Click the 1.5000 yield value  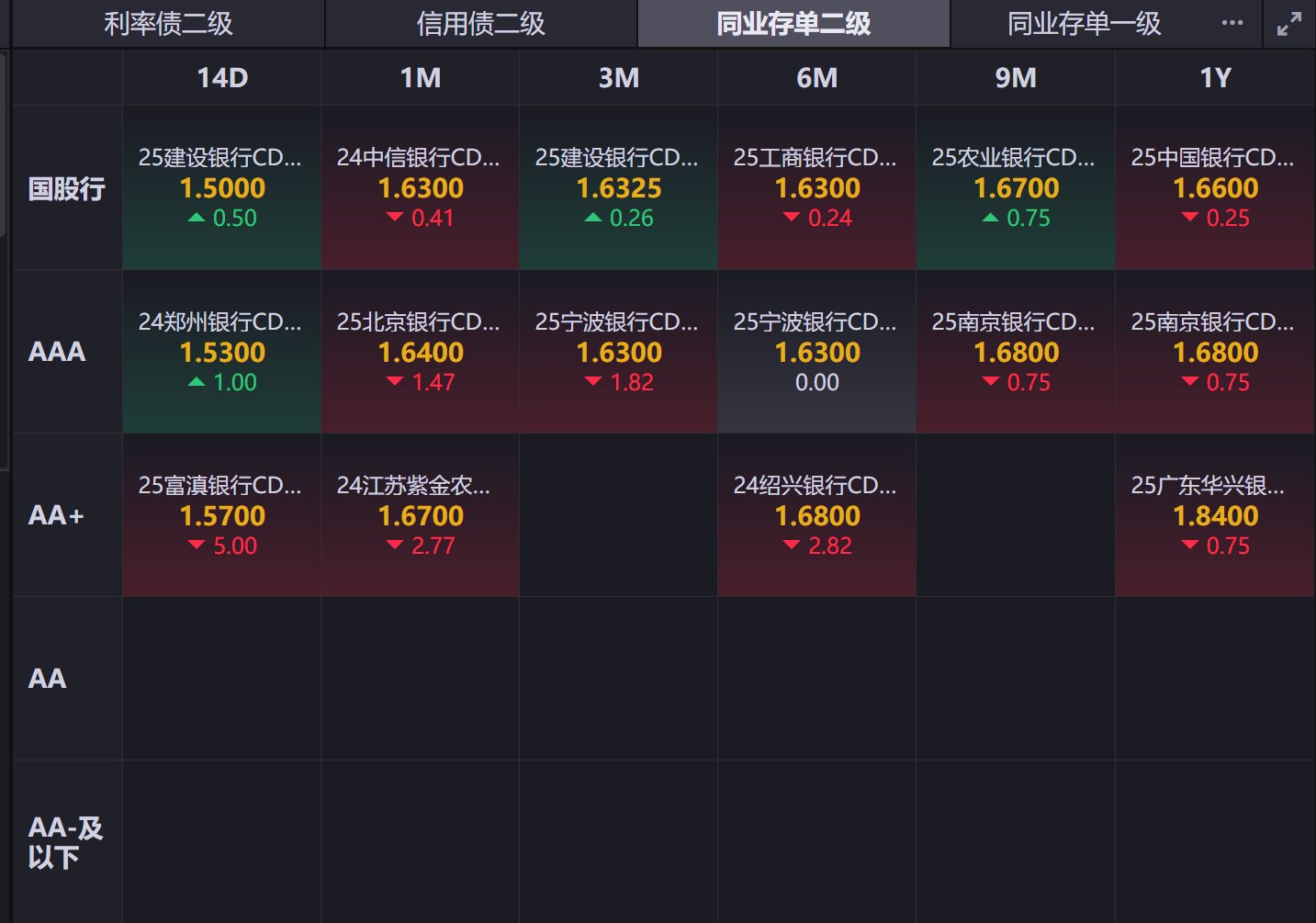222,188
